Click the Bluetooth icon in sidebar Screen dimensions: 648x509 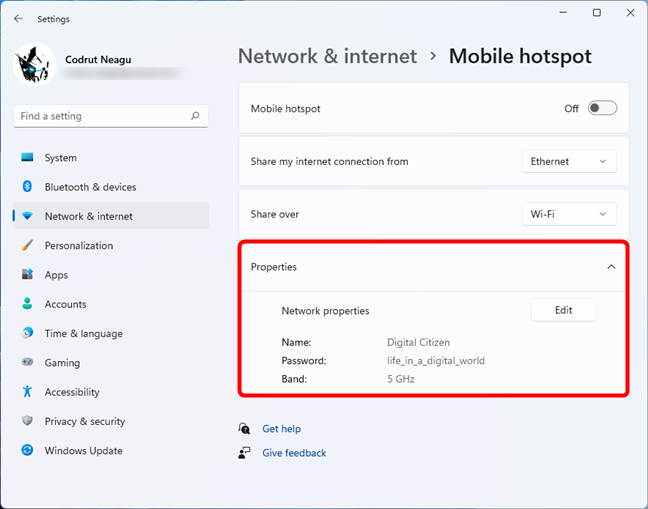click(27, 187)
